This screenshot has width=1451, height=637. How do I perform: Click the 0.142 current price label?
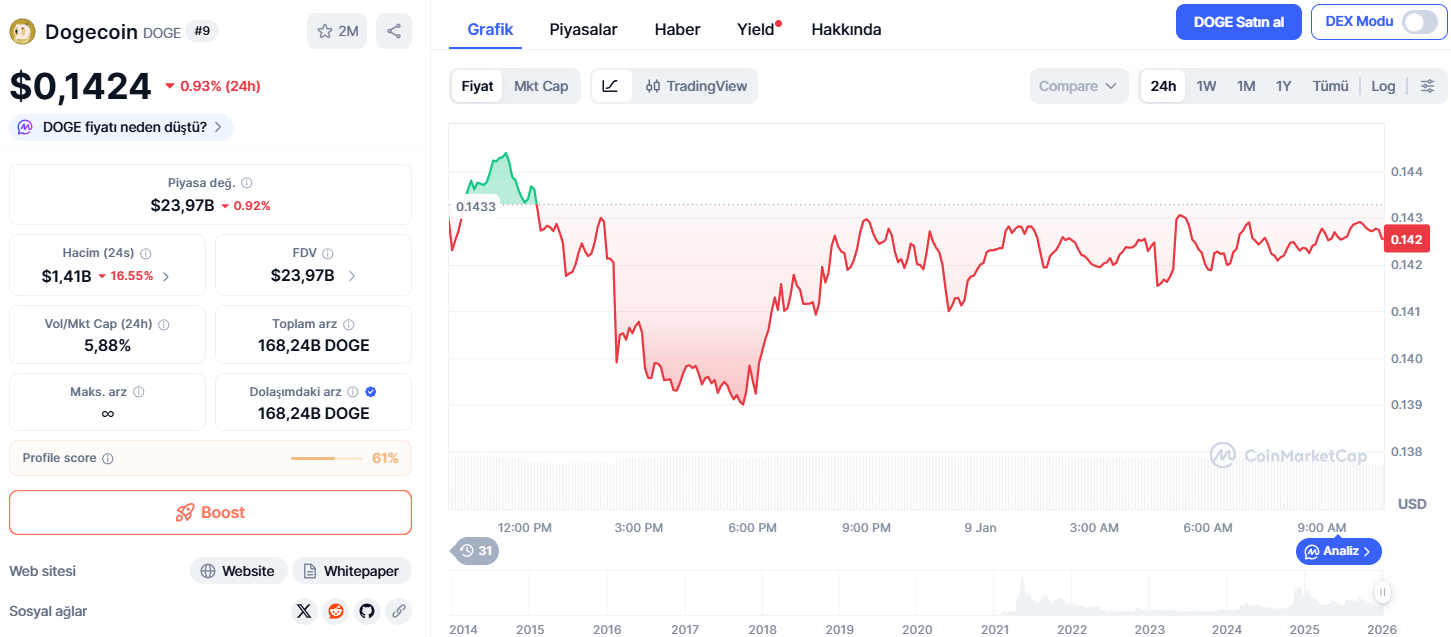(x=1407, y=238)
